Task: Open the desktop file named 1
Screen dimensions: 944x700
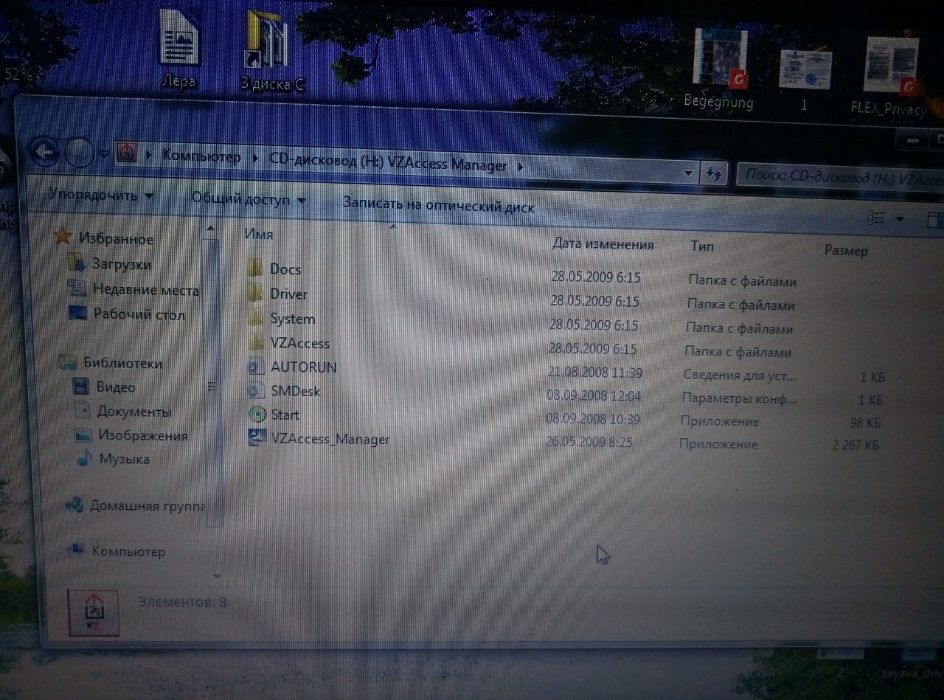Action: coord(804,81)
